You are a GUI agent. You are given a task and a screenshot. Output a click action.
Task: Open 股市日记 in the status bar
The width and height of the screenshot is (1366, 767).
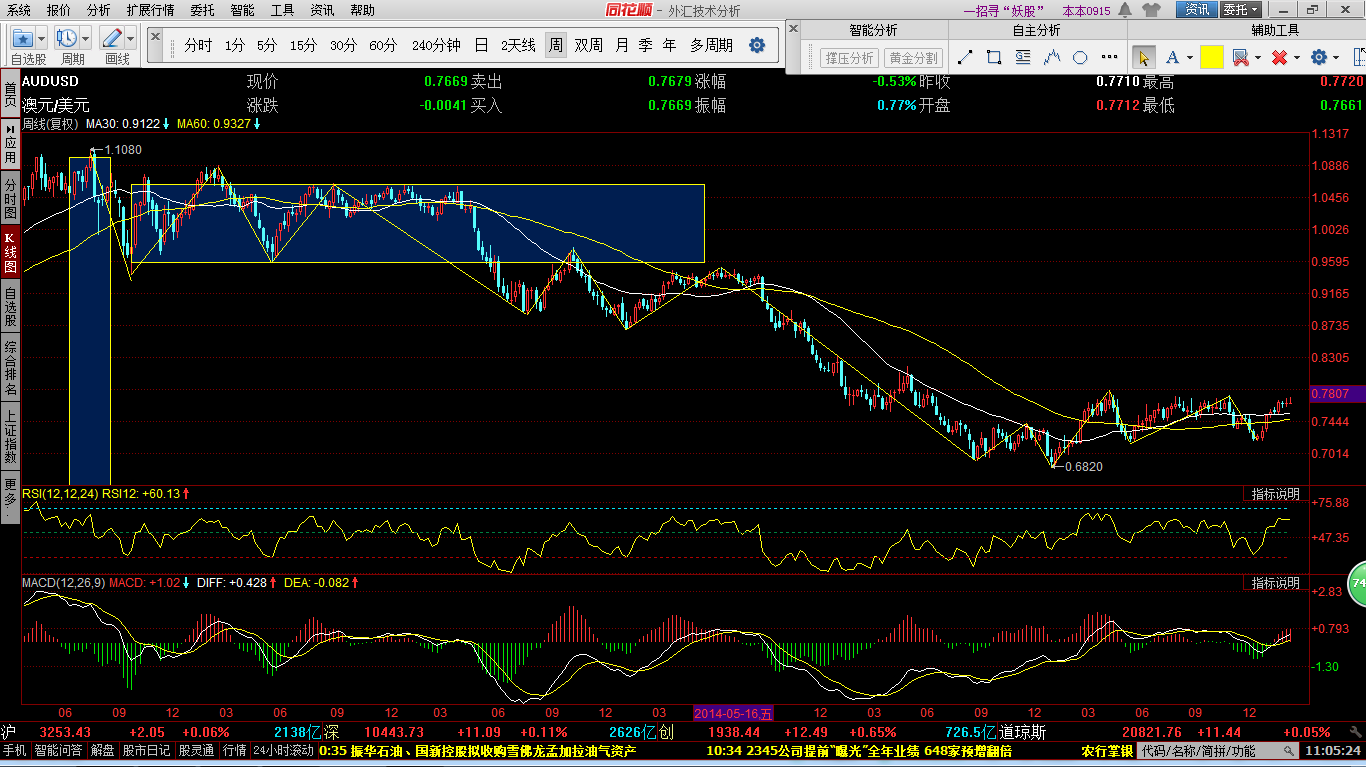tap(147, 751)
